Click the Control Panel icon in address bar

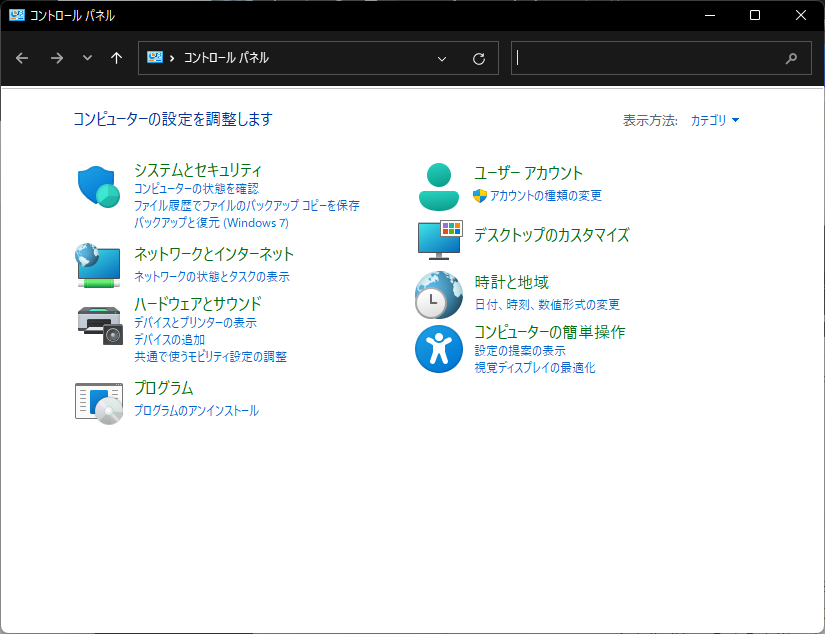[155, 57]
